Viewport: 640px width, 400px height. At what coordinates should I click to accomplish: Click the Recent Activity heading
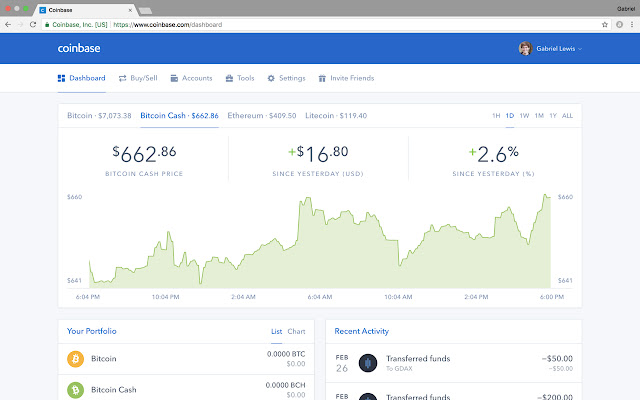point(362,331)
